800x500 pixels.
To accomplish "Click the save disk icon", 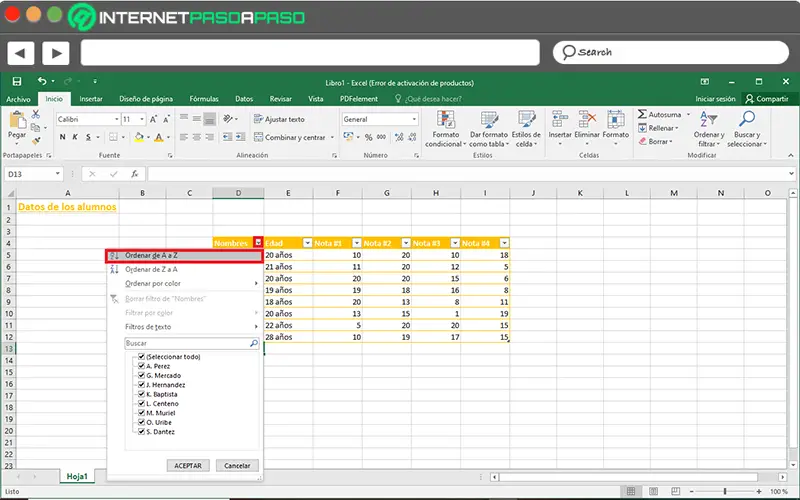I will coord(17,82).
